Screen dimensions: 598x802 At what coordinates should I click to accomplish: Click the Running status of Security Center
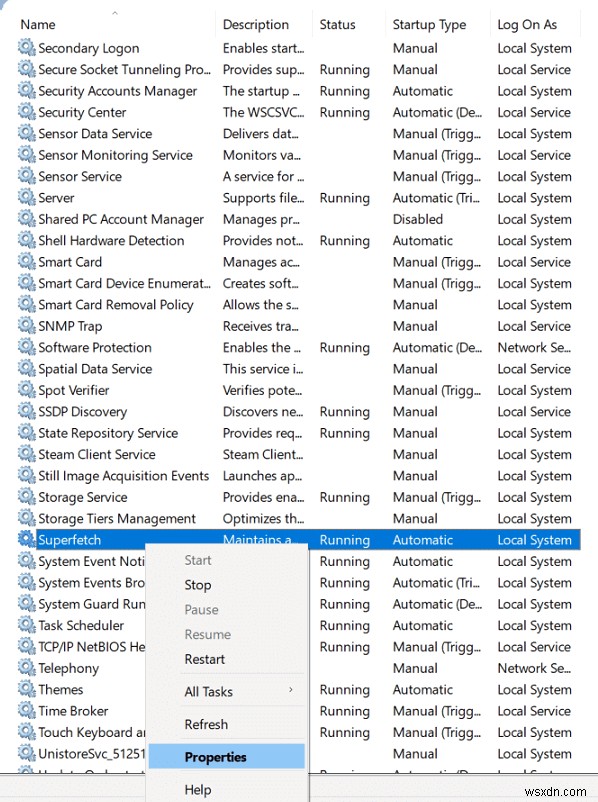[344, 113]
